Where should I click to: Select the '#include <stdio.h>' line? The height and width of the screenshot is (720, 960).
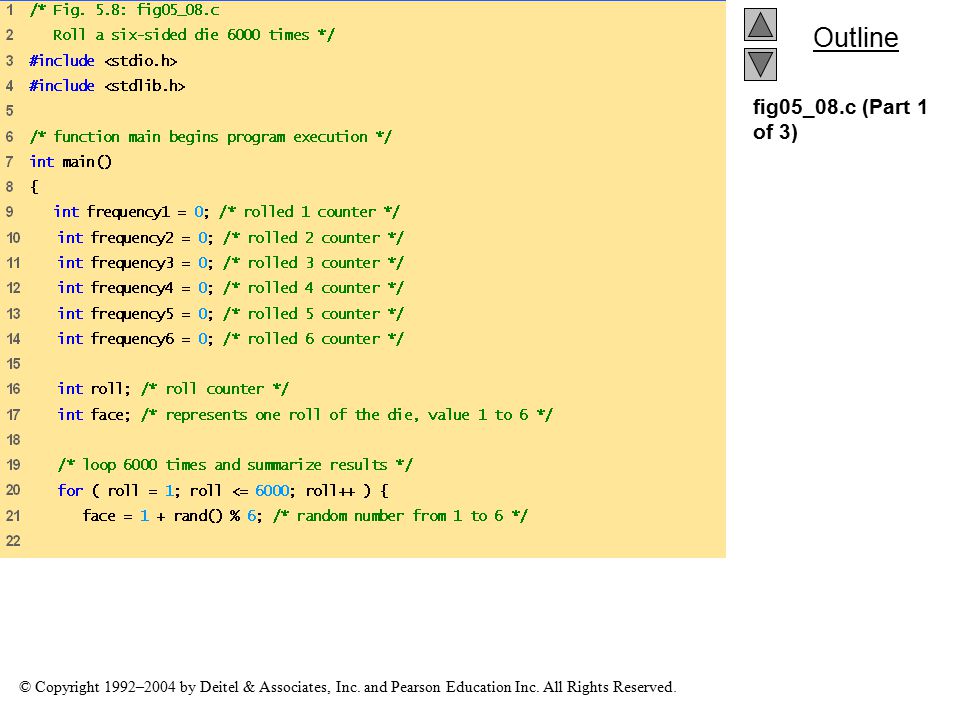pyautogui.click(x=103, y=61)
